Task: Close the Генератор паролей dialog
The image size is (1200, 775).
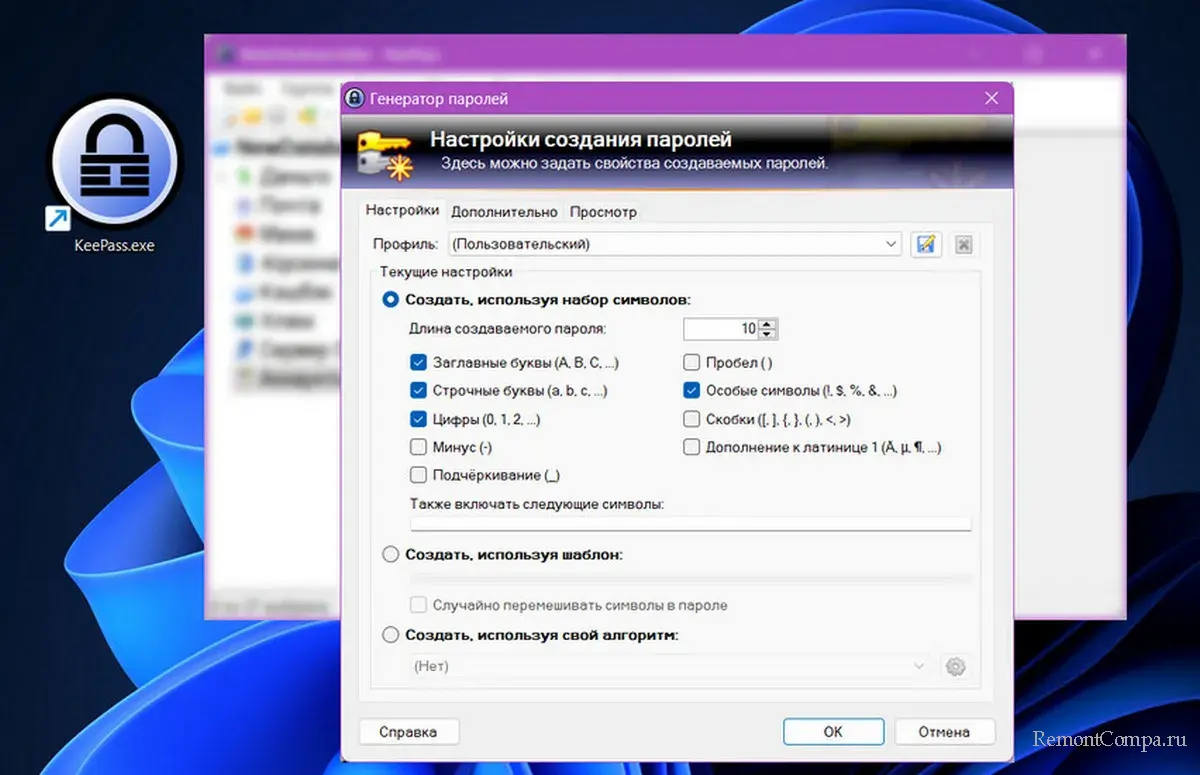Action: 991,98
